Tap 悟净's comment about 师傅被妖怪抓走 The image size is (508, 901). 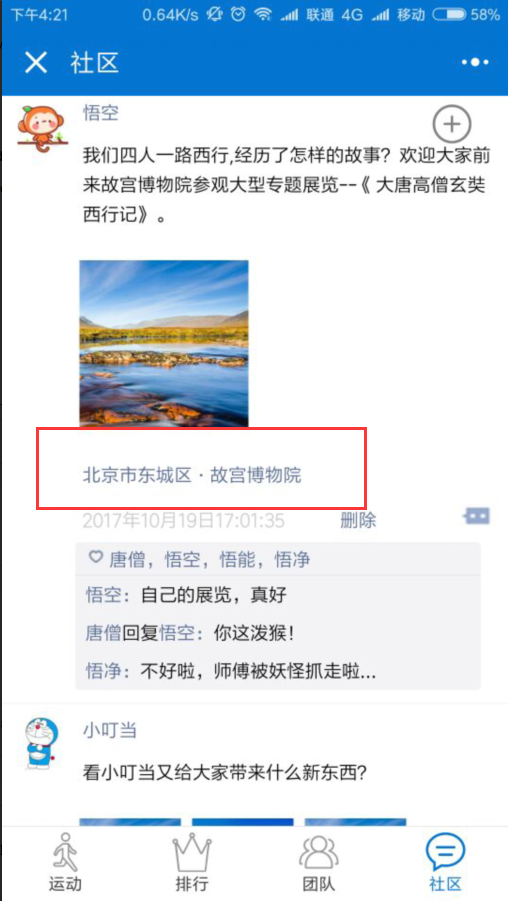tap(232, 671)
